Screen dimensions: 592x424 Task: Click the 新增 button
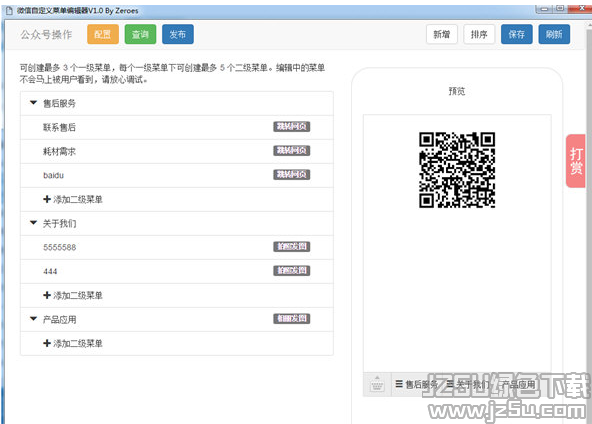pos(441,34)
